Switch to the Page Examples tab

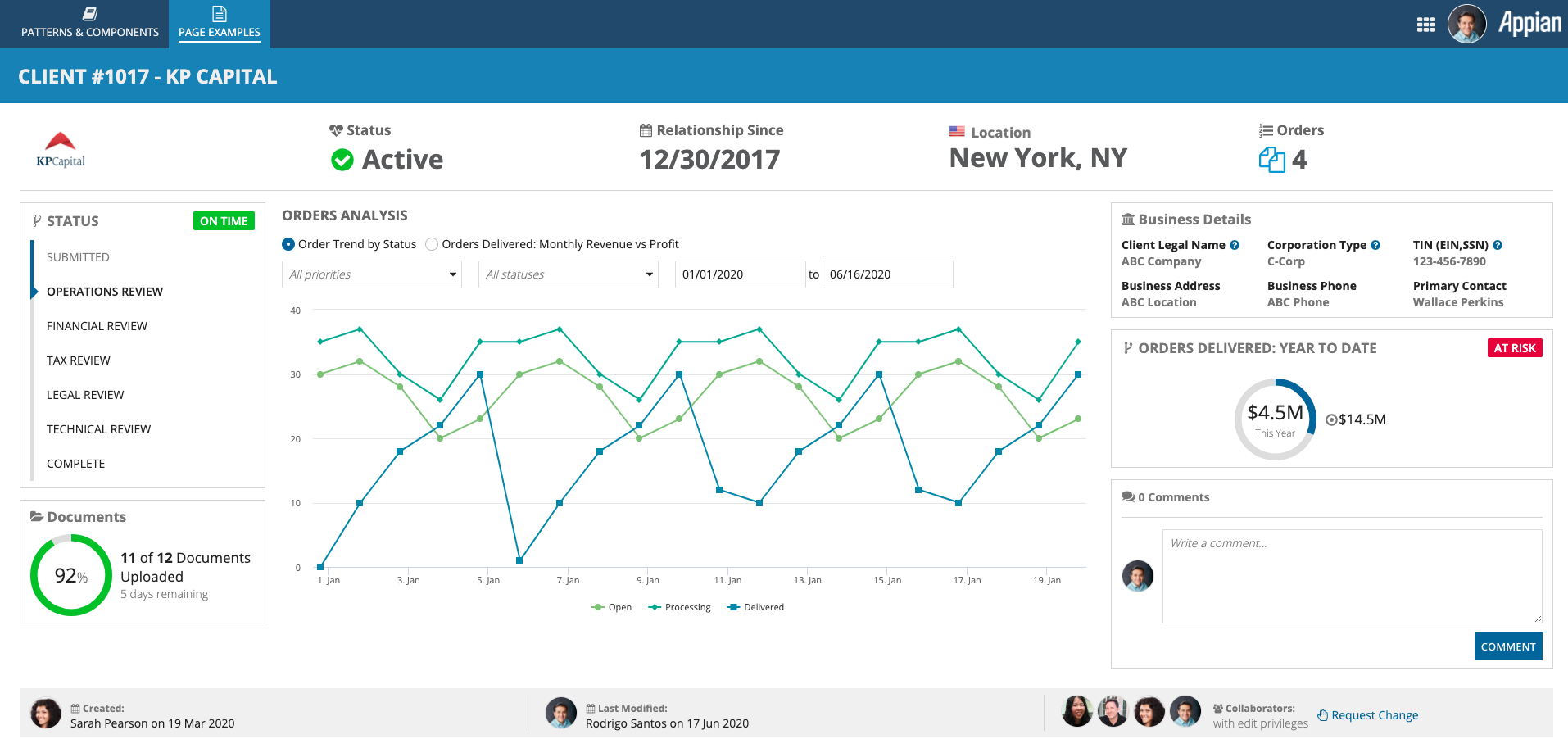coord(219,24)
